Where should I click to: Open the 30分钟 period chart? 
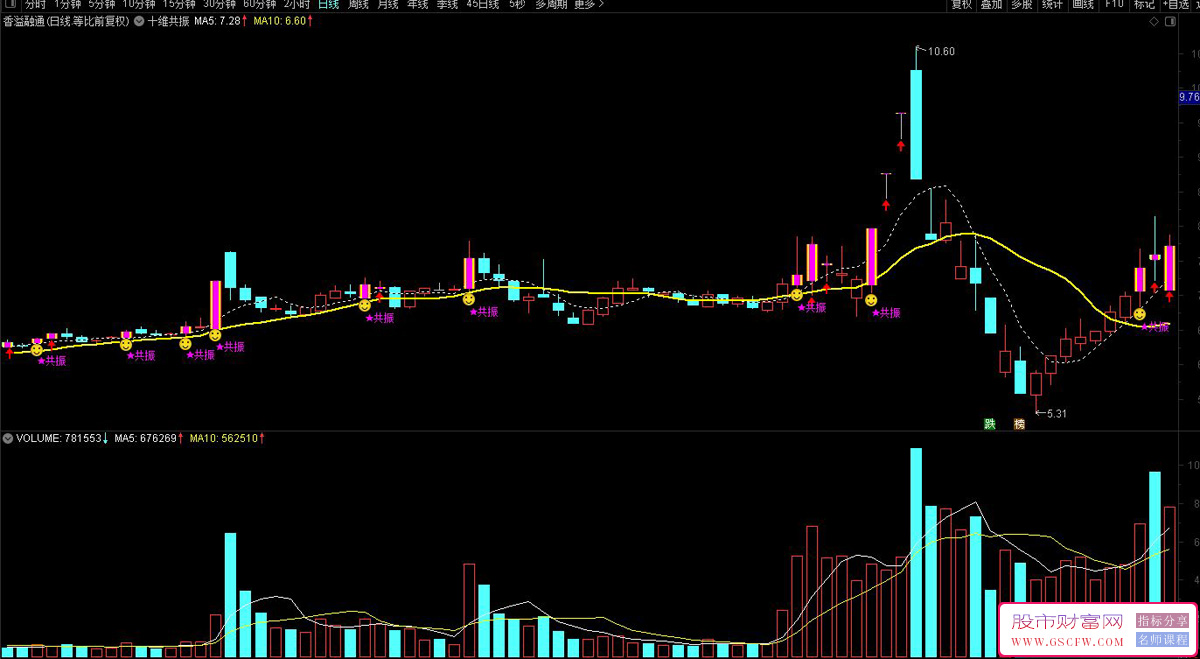[x=219, y=4]
